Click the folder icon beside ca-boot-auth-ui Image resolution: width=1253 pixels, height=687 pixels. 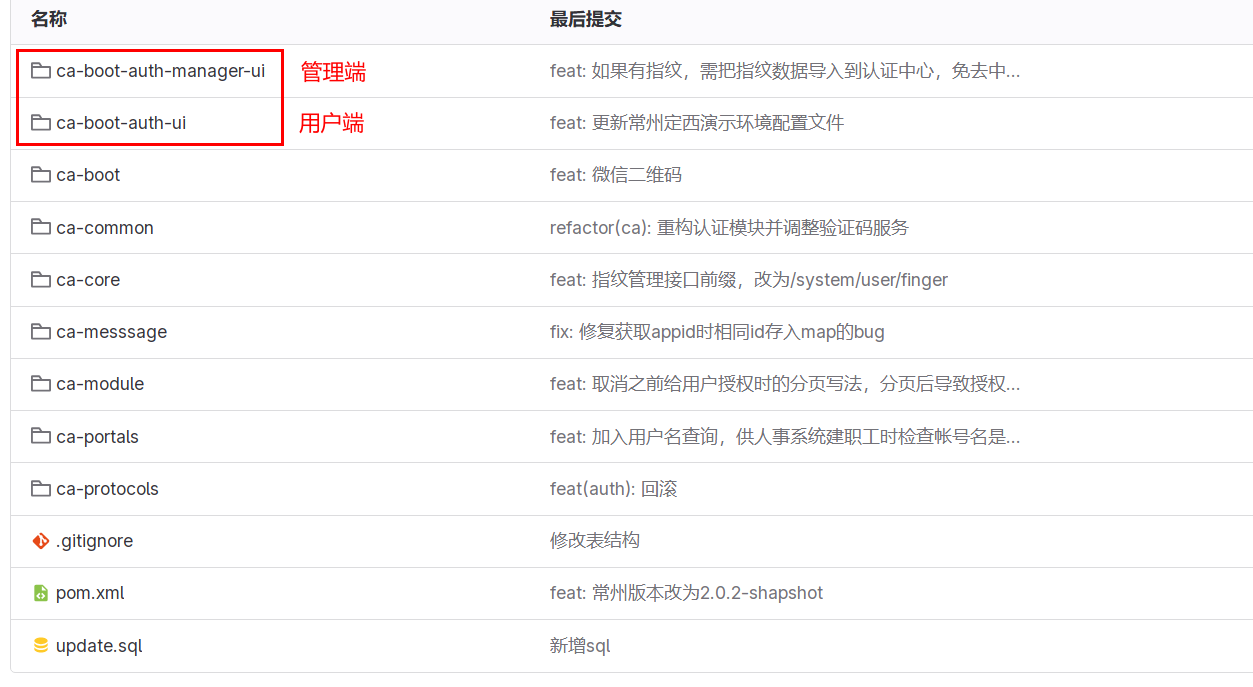40,123
